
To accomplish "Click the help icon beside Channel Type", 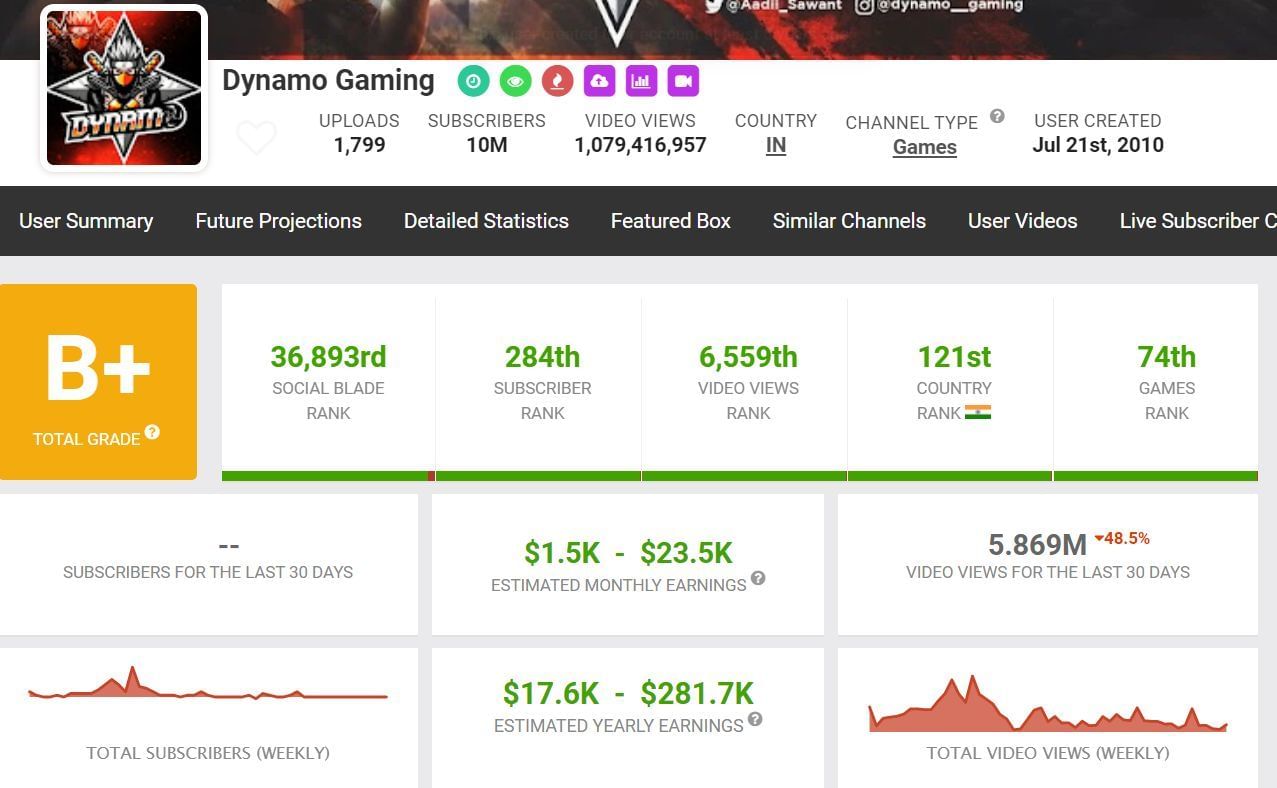I will [x=997, y=116].
